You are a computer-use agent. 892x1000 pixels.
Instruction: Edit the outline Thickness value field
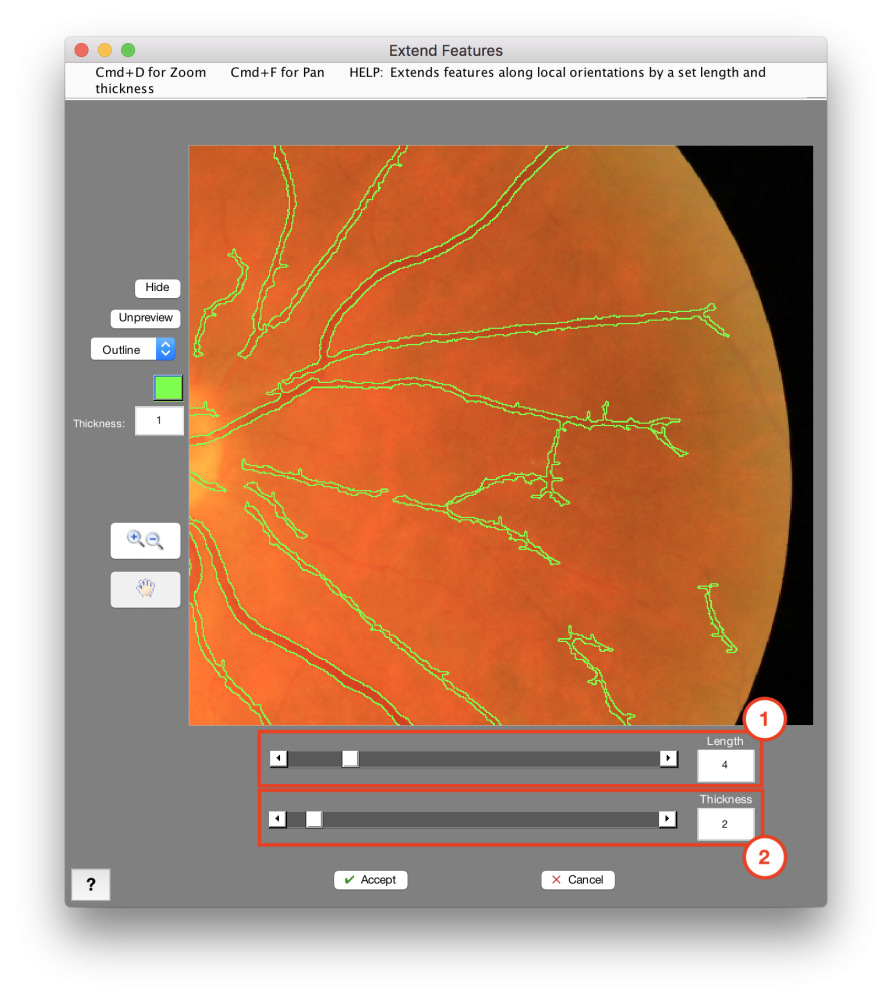(x=159, y=420)
